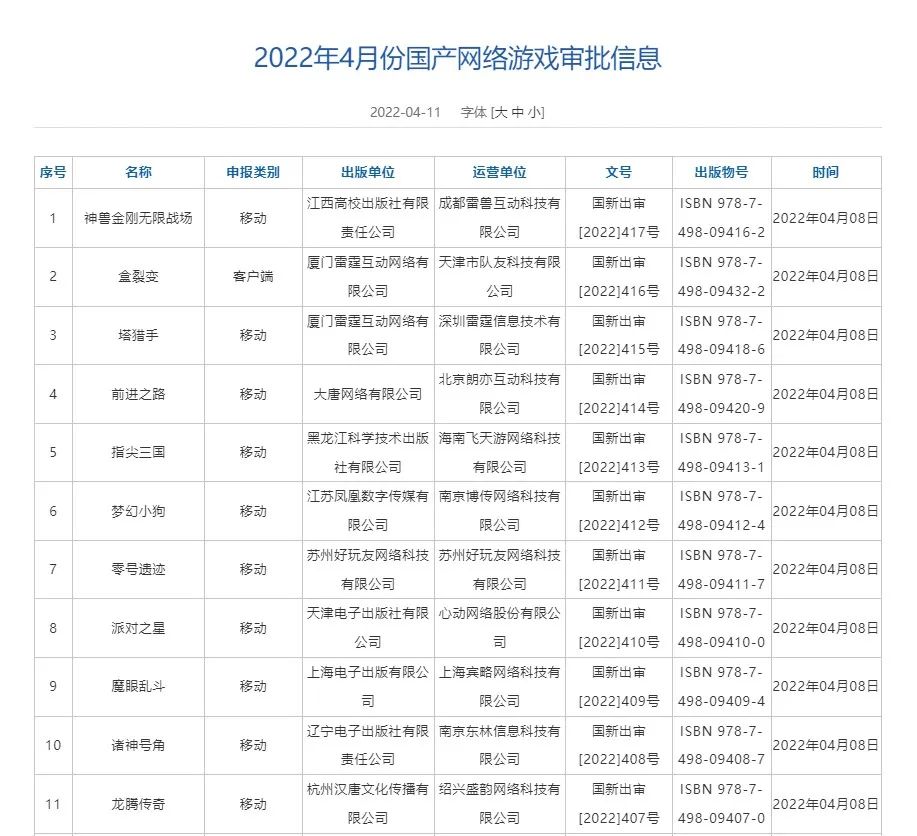Click the 运营单位 column header
This screenshot has width=917, height=836.
coord(499,172)
